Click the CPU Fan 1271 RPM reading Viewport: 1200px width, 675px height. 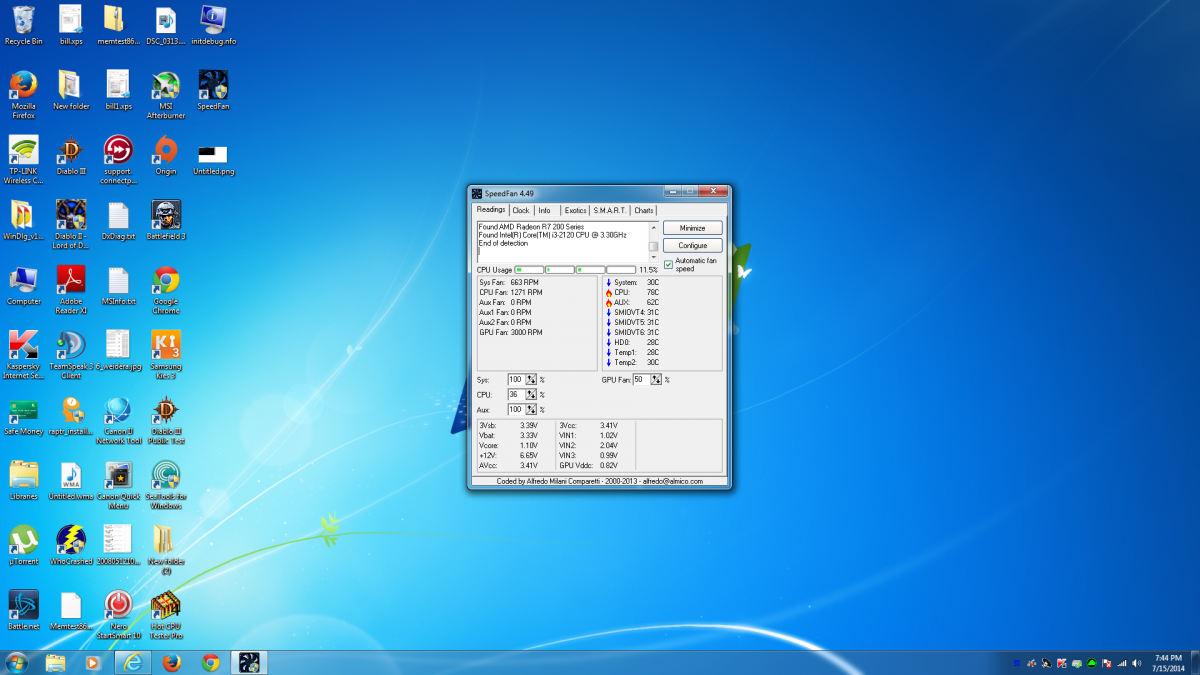510,292
